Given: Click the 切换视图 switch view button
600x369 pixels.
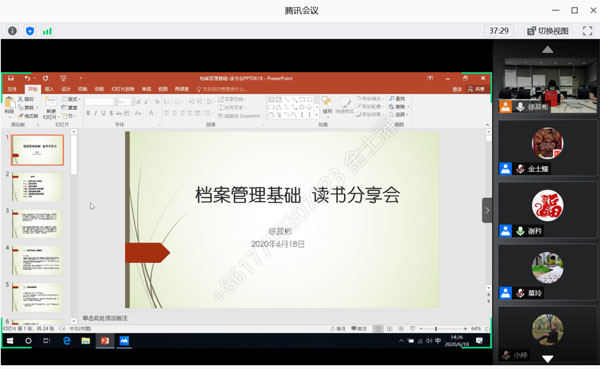Looking at the screenshot, I should (548, 31).
